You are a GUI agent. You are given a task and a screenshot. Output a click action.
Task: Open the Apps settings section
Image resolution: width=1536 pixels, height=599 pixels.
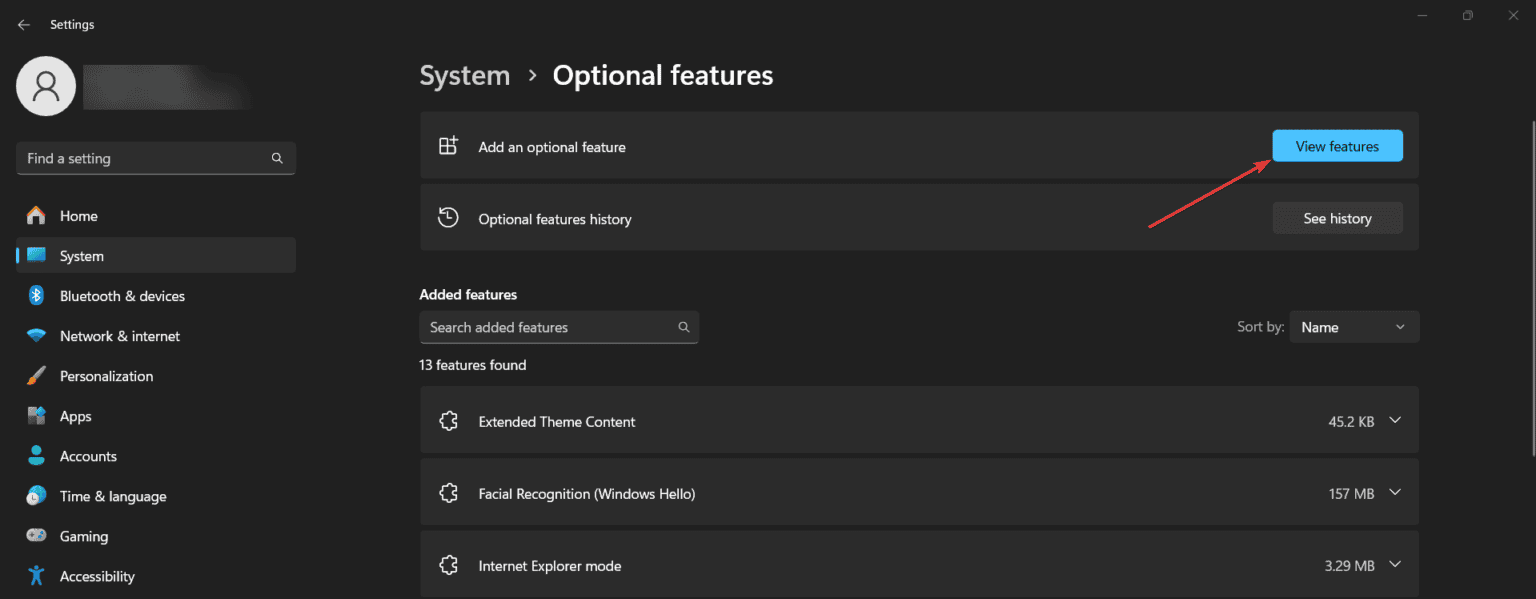point(156,416)
